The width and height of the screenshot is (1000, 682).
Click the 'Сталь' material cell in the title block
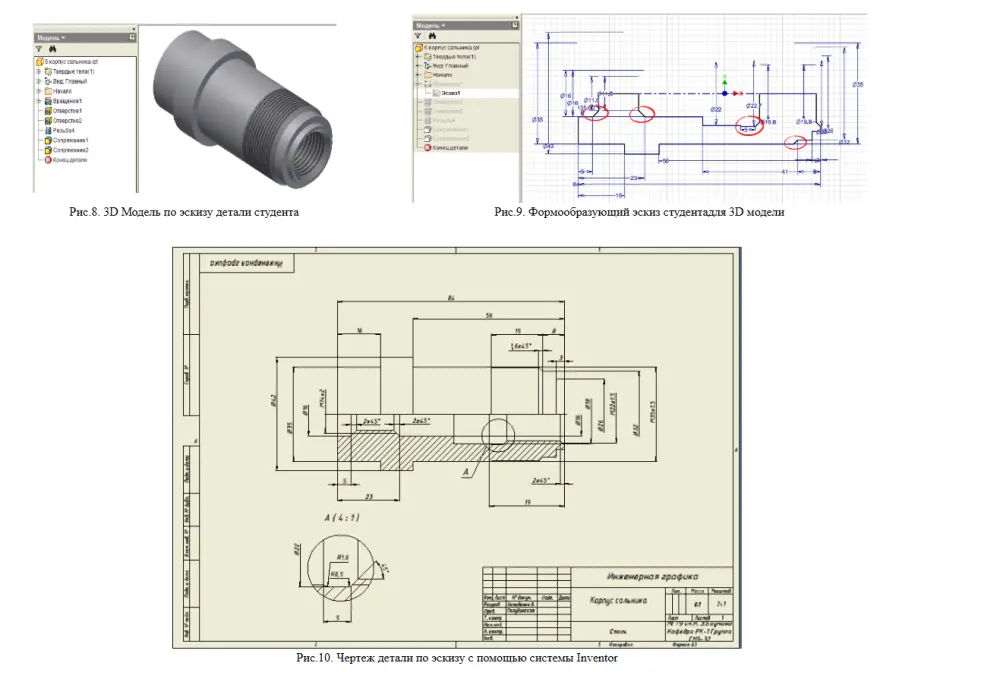coord(617,632)
